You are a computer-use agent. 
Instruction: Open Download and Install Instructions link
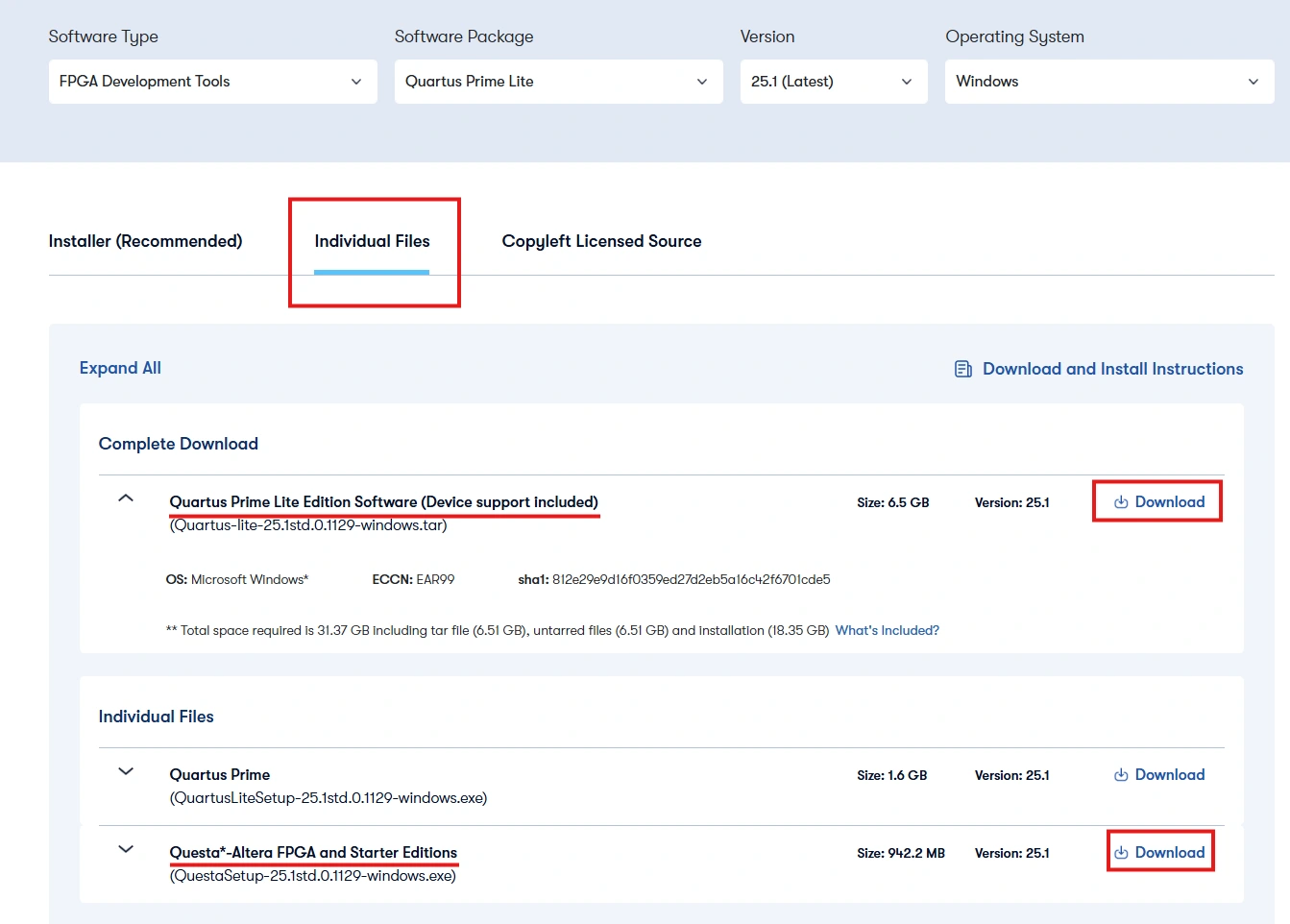tap(1112, 369)
